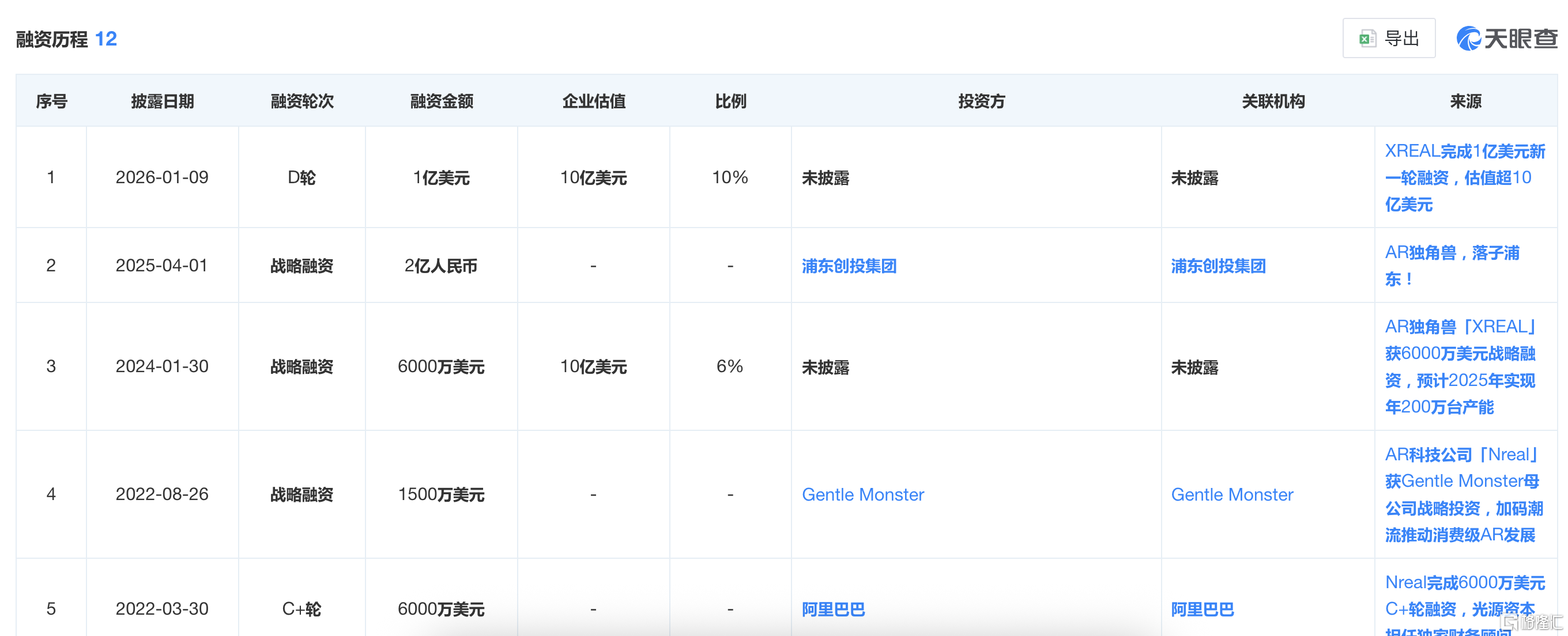Viewport: 1568px width, 636px height.
Task: Select the ratio cell 10%
Action: coord(730,177)
